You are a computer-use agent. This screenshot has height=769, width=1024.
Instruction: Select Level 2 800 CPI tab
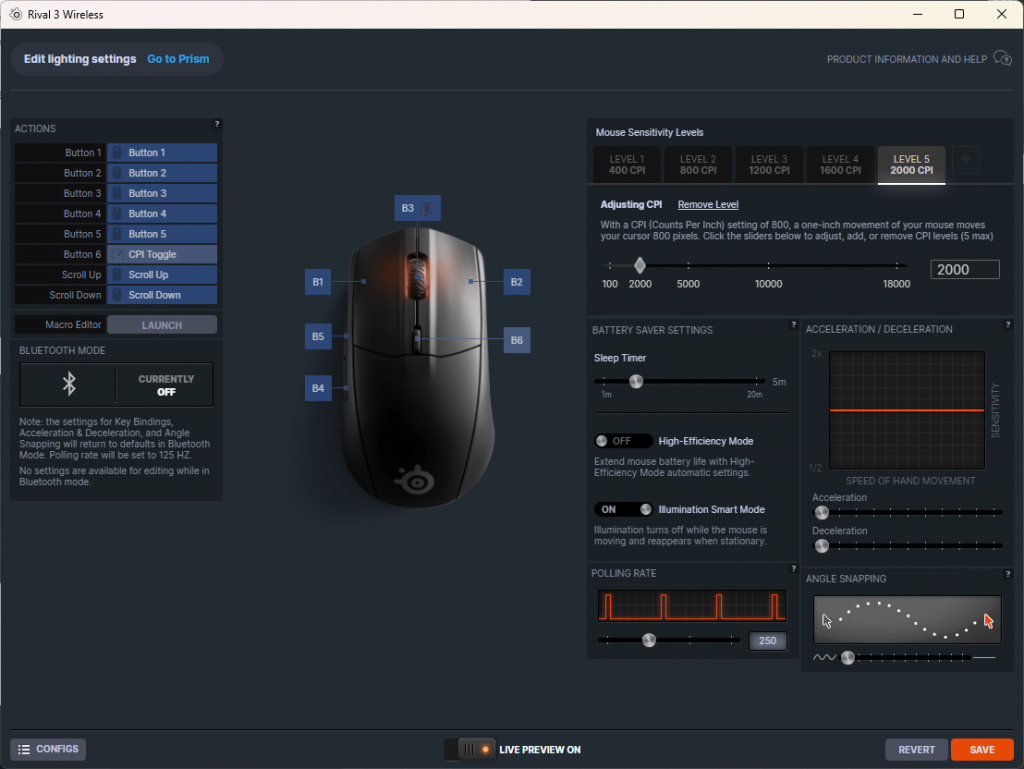(x=698, y=165)
